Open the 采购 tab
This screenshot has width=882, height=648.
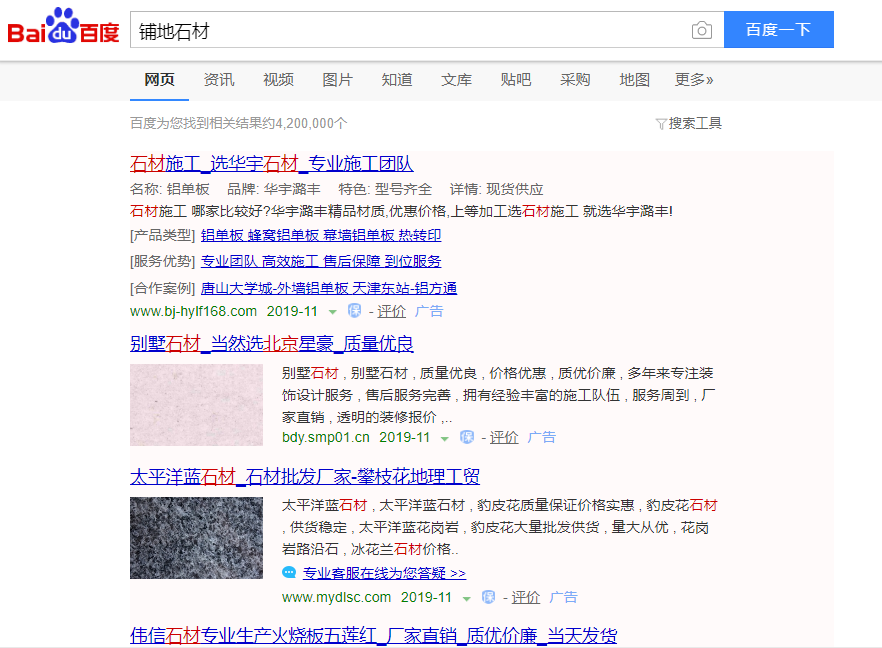(575, 80)
